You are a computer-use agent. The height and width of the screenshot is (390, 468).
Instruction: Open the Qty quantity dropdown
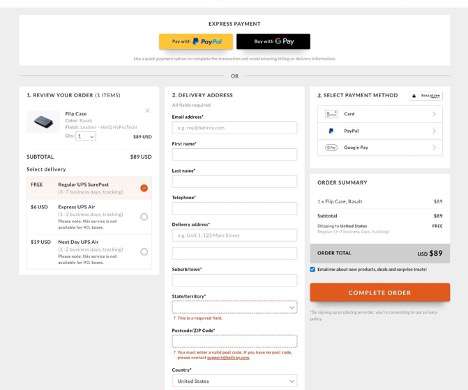pyautogui.click(x=86, y=136)
